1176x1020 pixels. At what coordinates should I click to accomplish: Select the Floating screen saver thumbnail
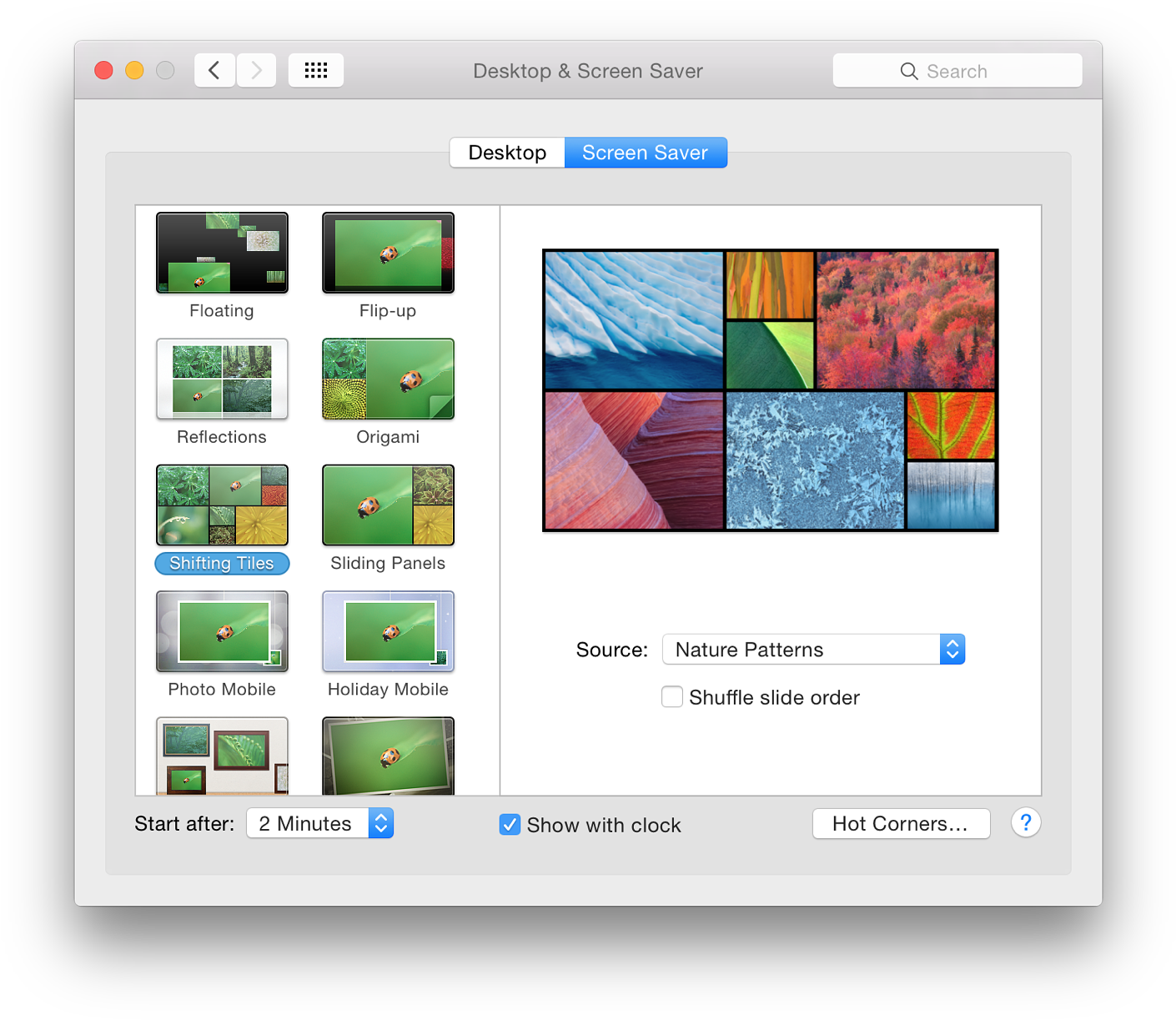222,253
